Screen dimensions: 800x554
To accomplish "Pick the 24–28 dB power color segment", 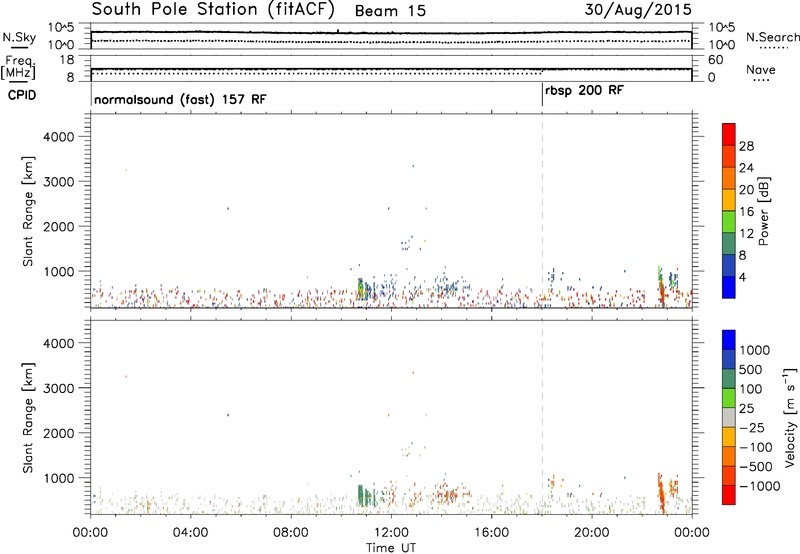I will point(729,157).
